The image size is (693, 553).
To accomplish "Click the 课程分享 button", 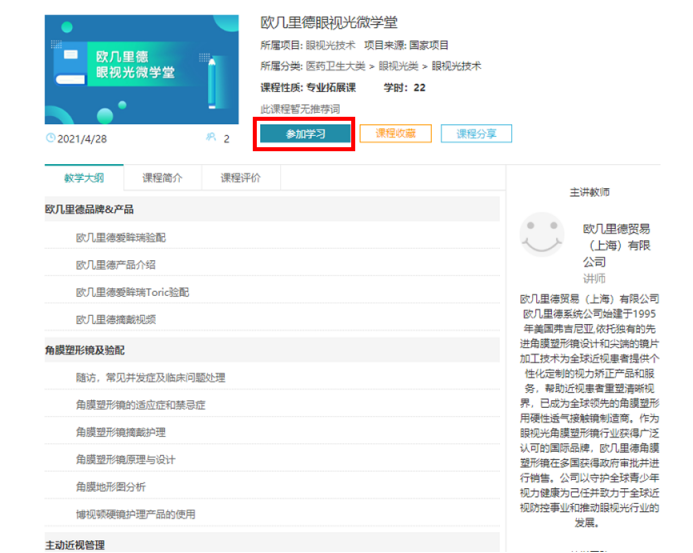I will [476, 133].
